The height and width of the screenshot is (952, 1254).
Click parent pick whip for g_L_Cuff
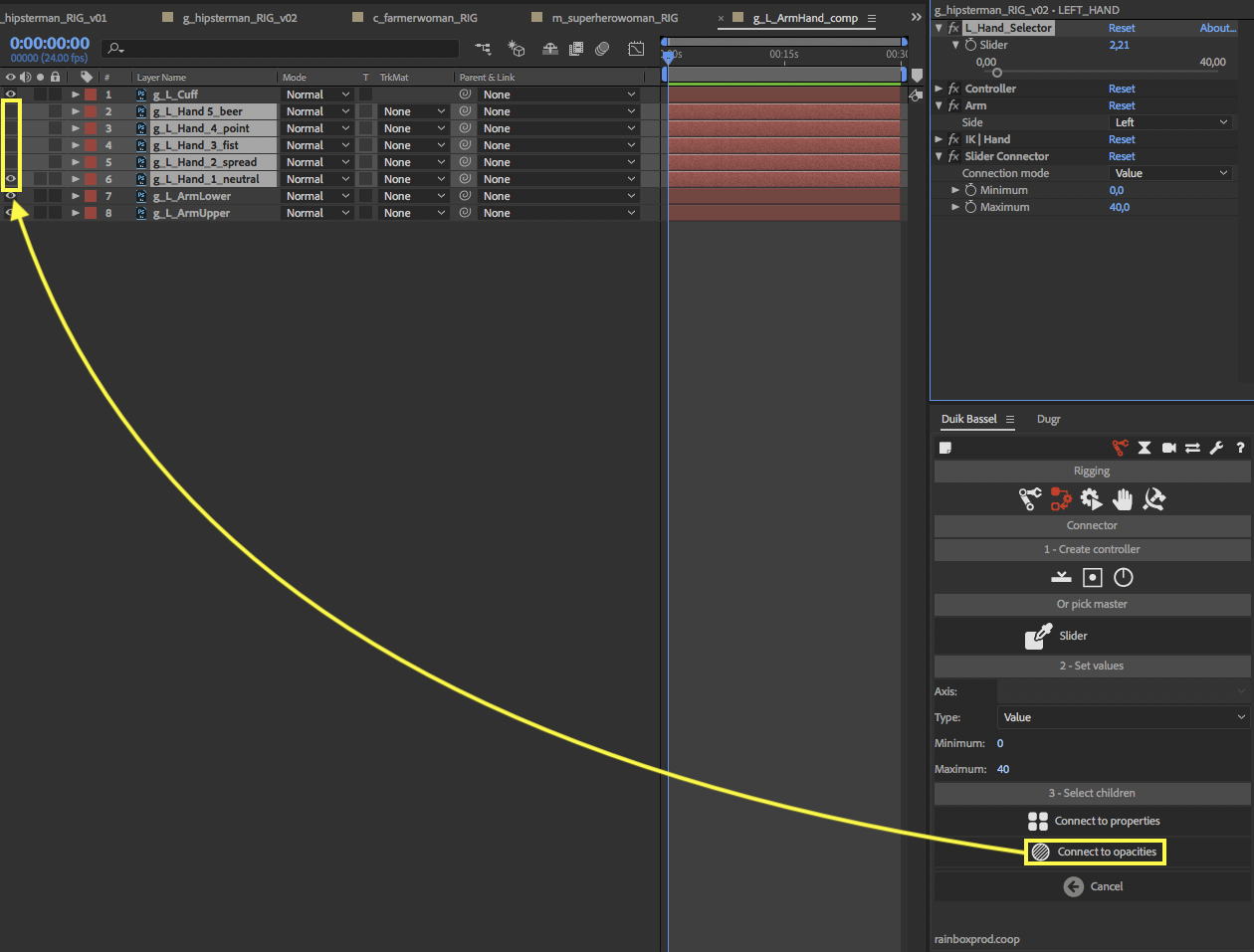click(x=465, y=95)
